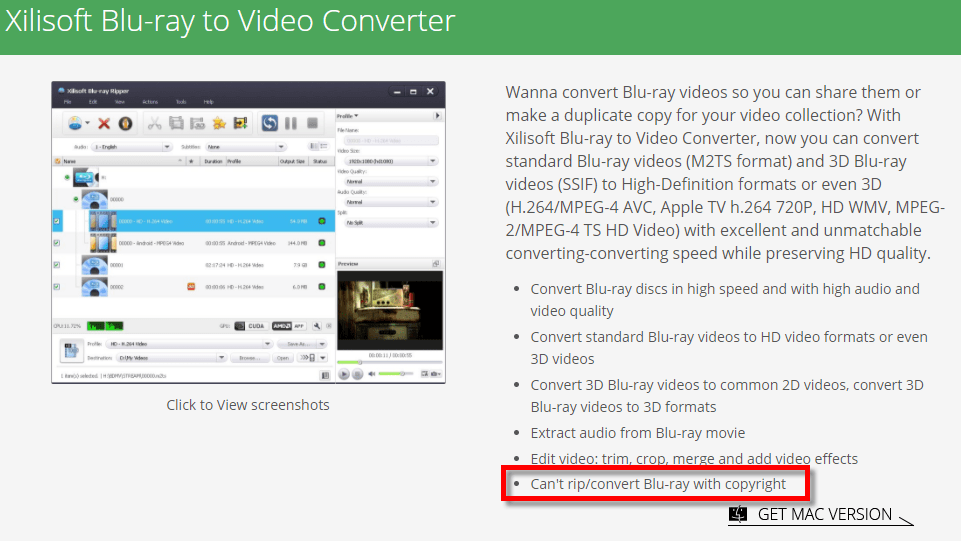Open the File menu
Image resolution: width=961 pixels, height=541 pixels.
(67, 102)
